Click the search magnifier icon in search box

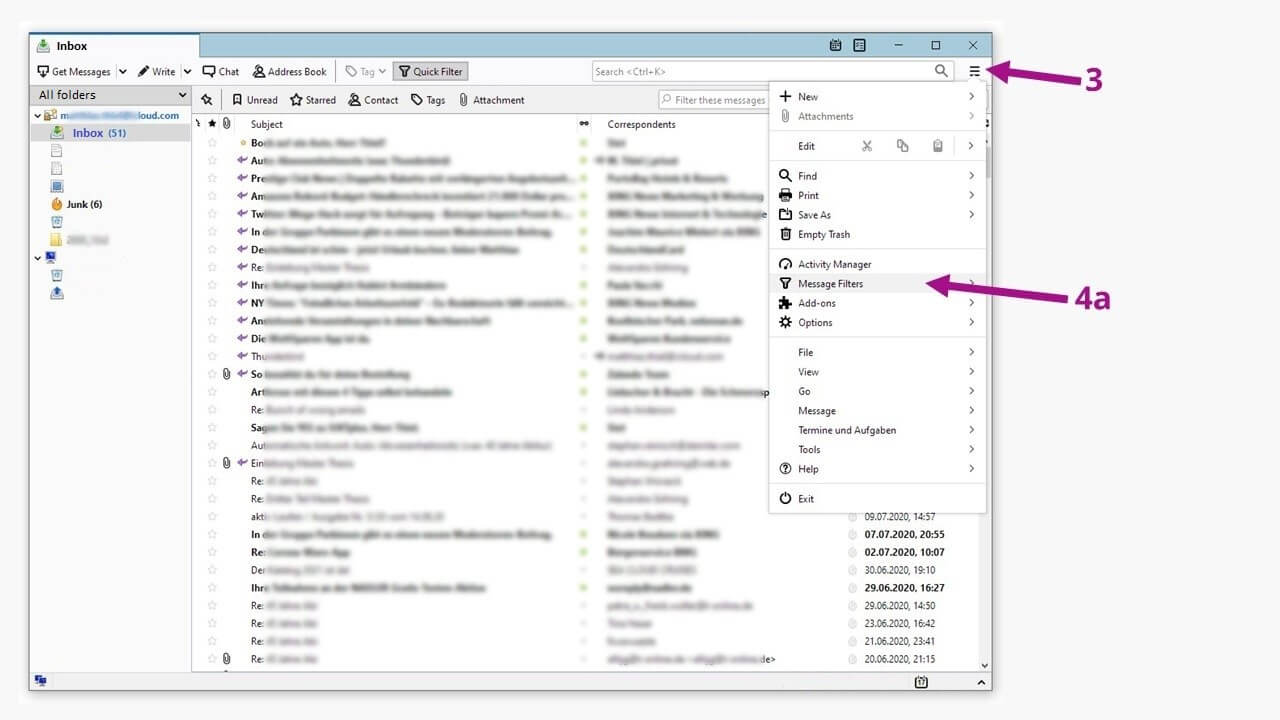pyautogui.click(x=941, y=71)
